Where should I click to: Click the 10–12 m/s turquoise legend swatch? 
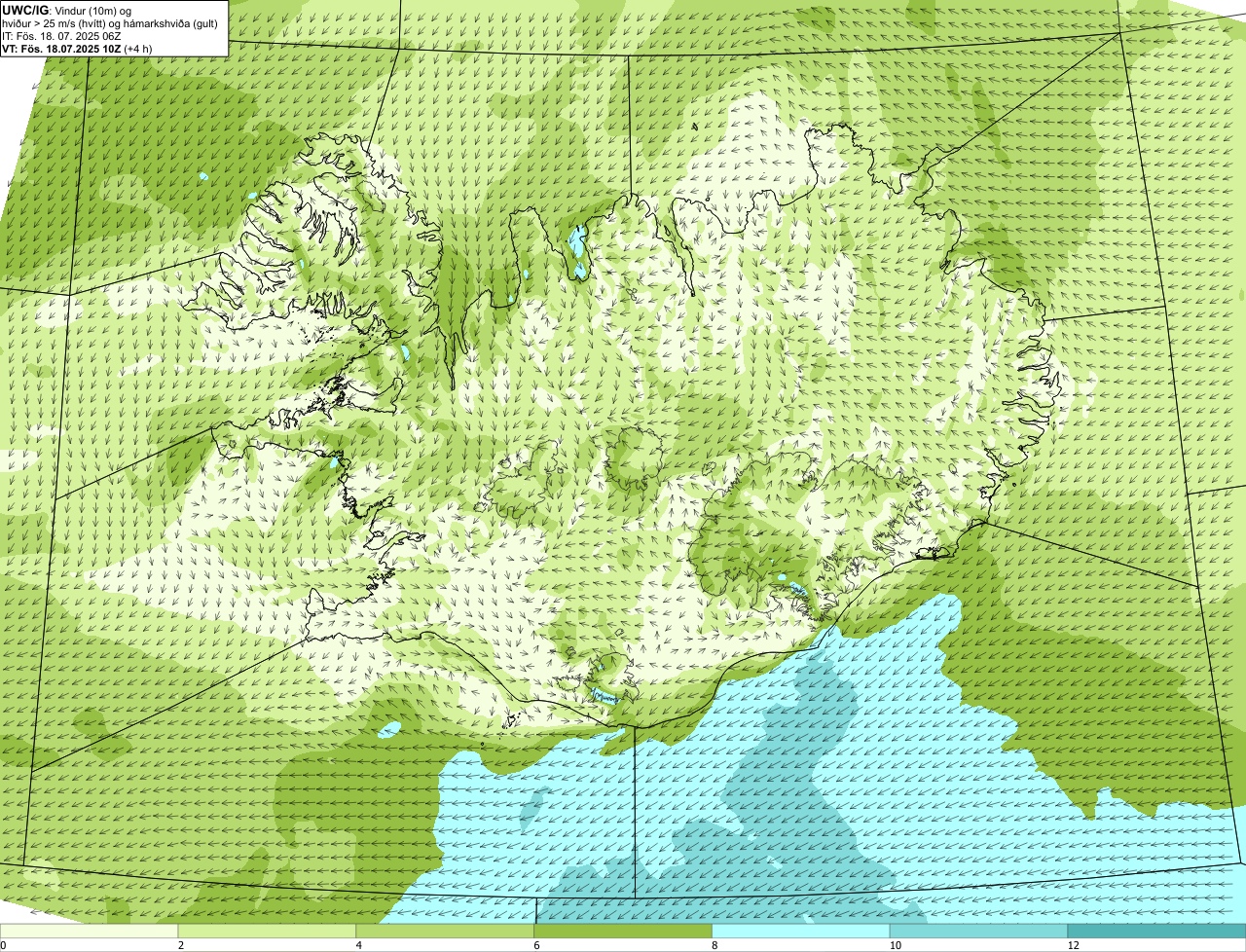tap(979, 932)
